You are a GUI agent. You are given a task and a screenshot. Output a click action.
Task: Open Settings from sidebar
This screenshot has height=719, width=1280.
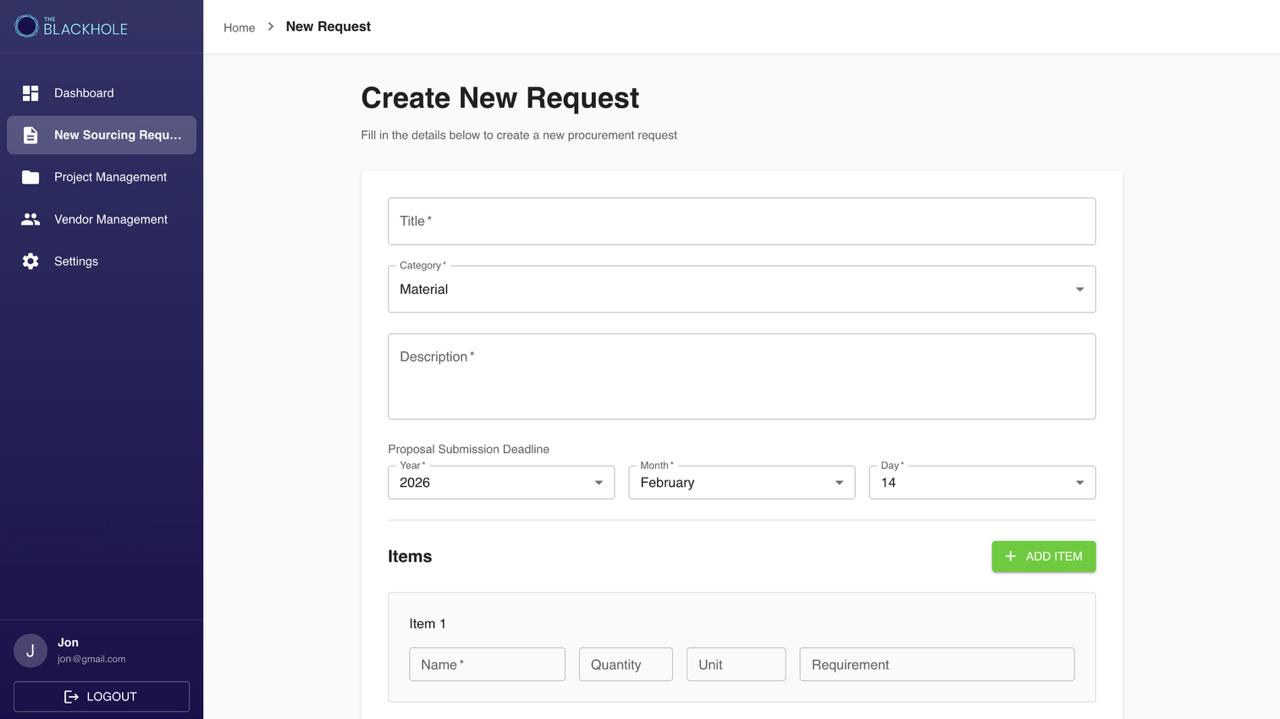pyautogui.click(x=101, y=261)
